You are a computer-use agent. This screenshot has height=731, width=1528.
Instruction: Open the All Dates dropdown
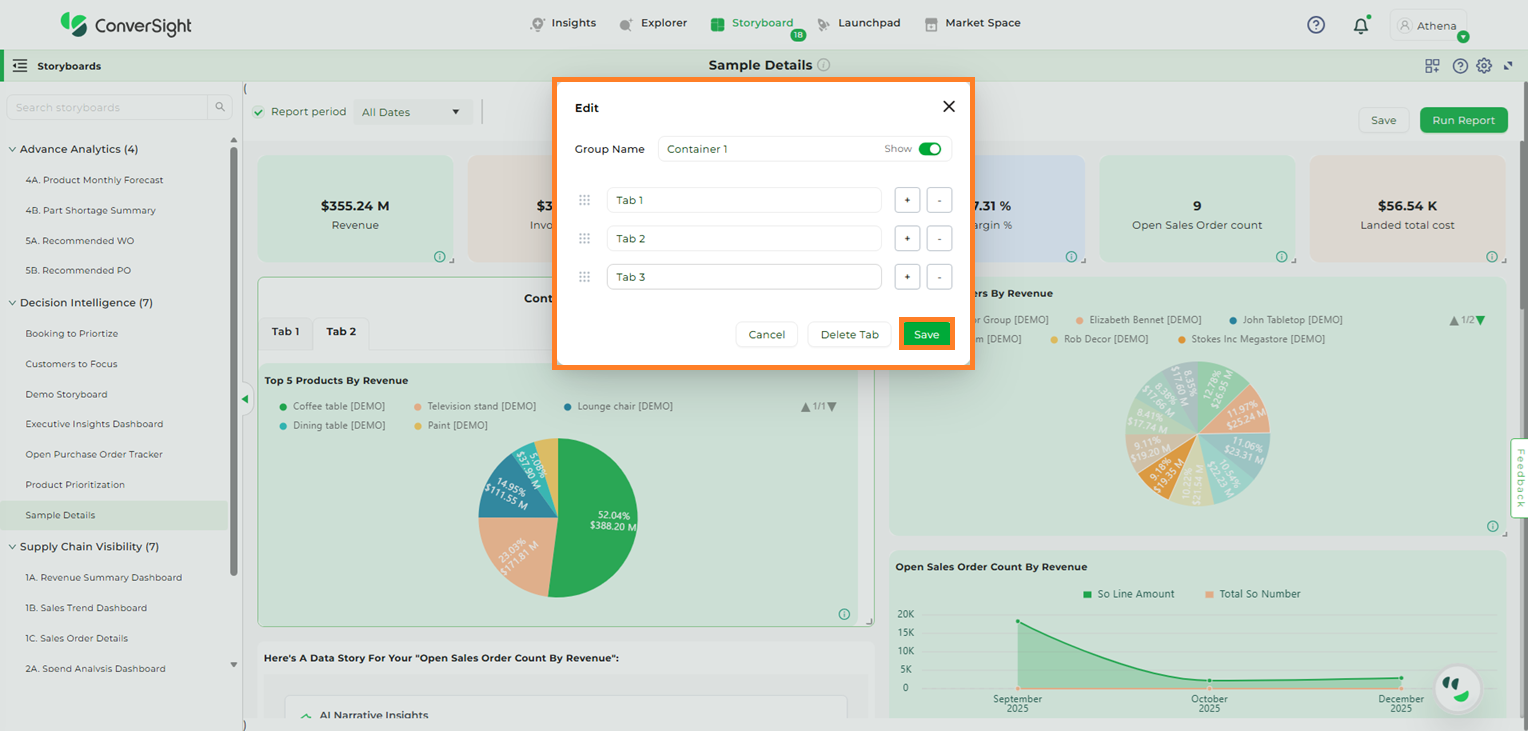coord(412,112)
